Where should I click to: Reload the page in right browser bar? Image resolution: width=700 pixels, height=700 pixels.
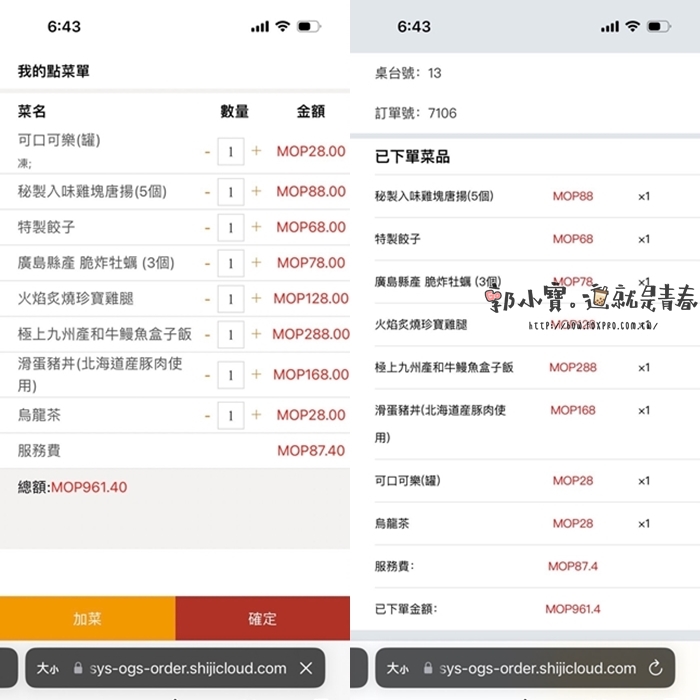[656, 668]
